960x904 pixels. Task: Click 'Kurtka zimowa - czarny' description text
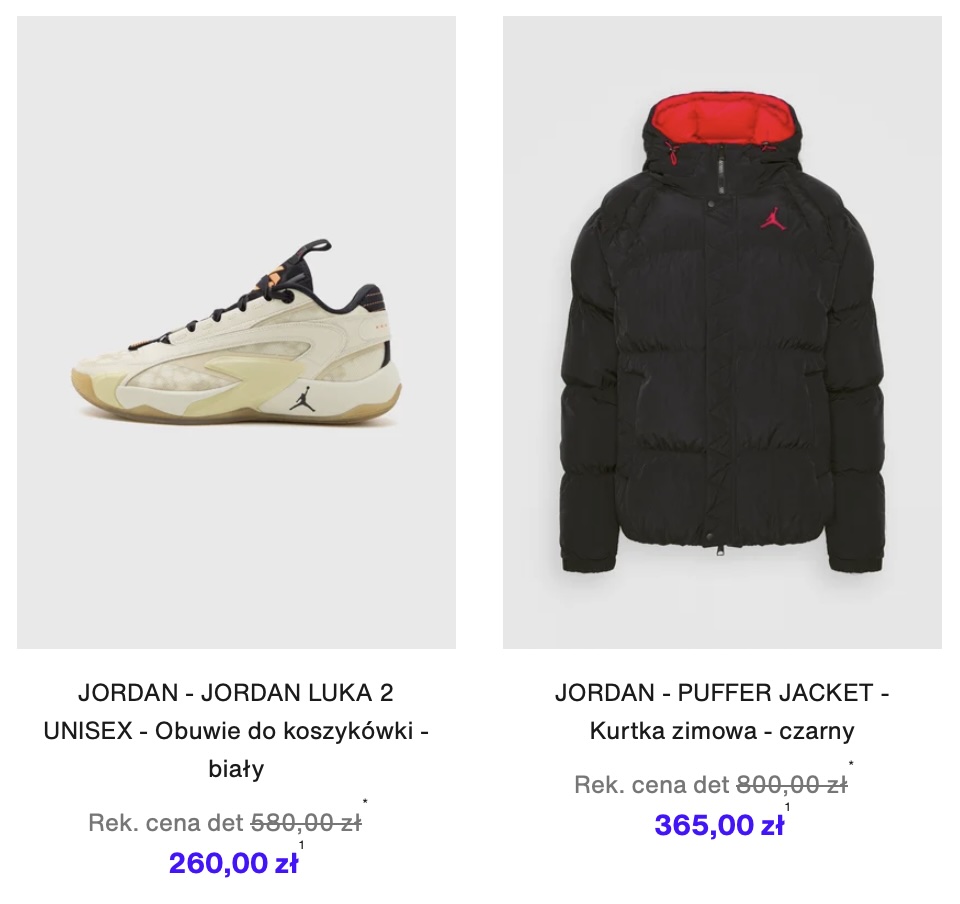coord(722,730)
